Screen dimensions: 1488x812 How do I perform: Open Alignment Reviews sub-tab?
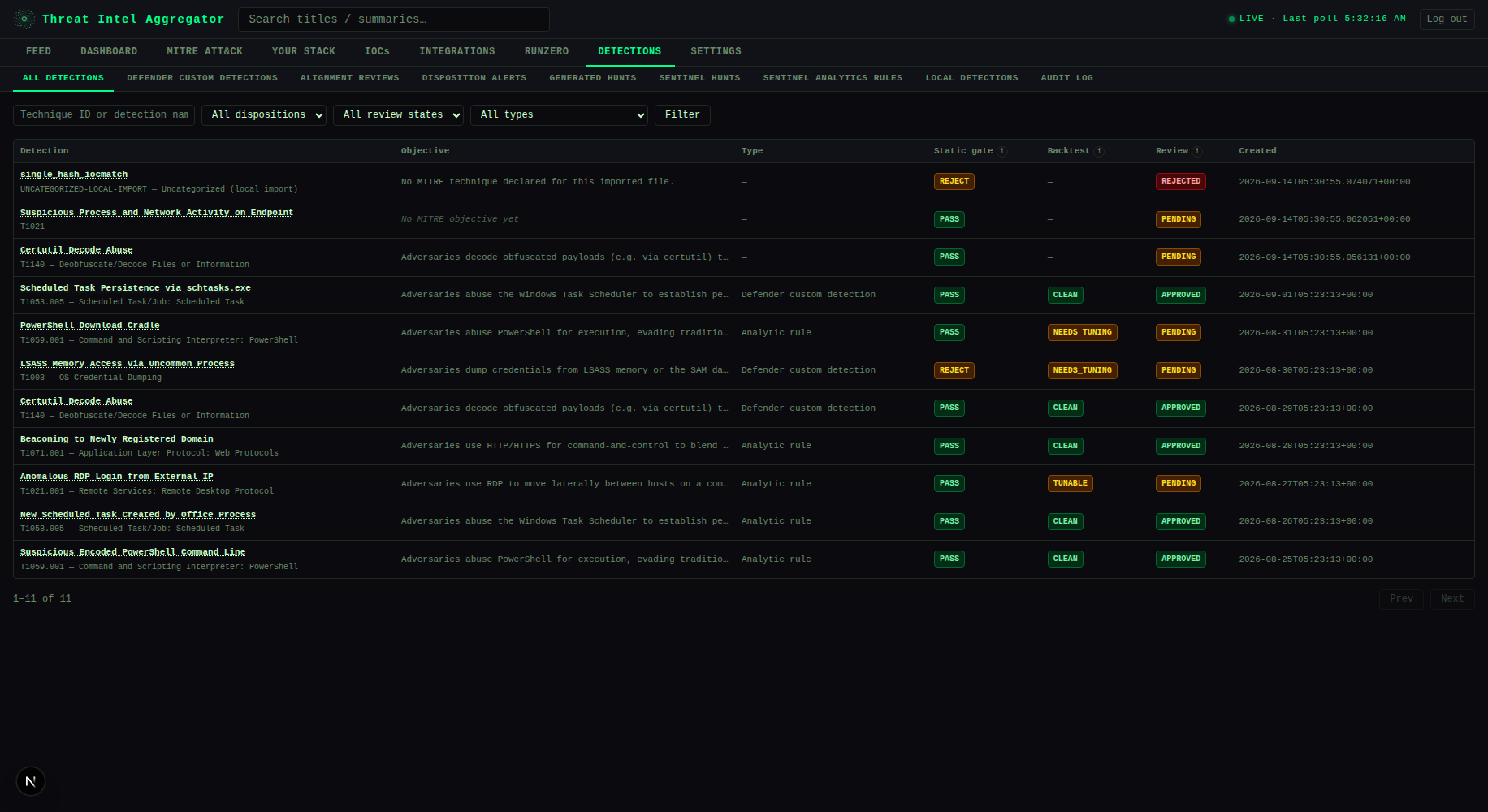coord(350,78)
